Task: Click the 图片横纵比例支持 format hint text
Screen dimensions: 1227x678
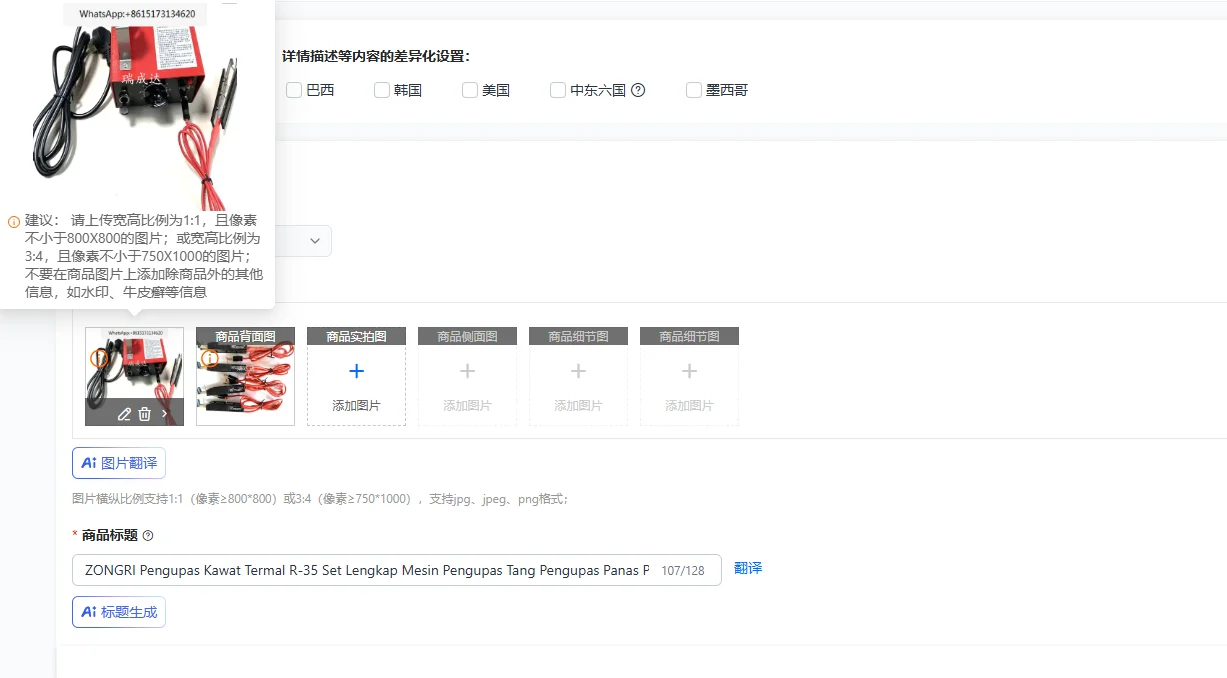Action: coord(320,499)
